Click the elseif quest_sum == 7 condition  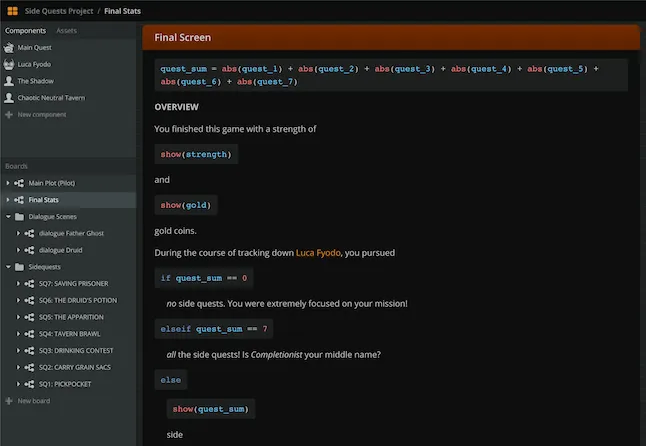214,329
